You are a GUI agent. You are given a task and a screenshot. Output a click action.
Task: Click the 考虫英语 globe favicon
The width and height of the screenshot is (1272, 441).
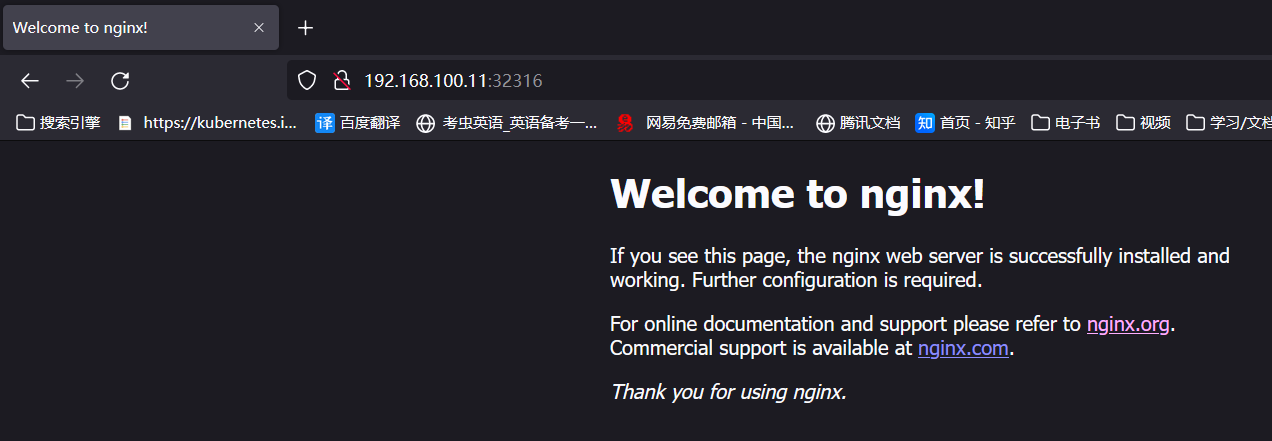pos(425,123)
